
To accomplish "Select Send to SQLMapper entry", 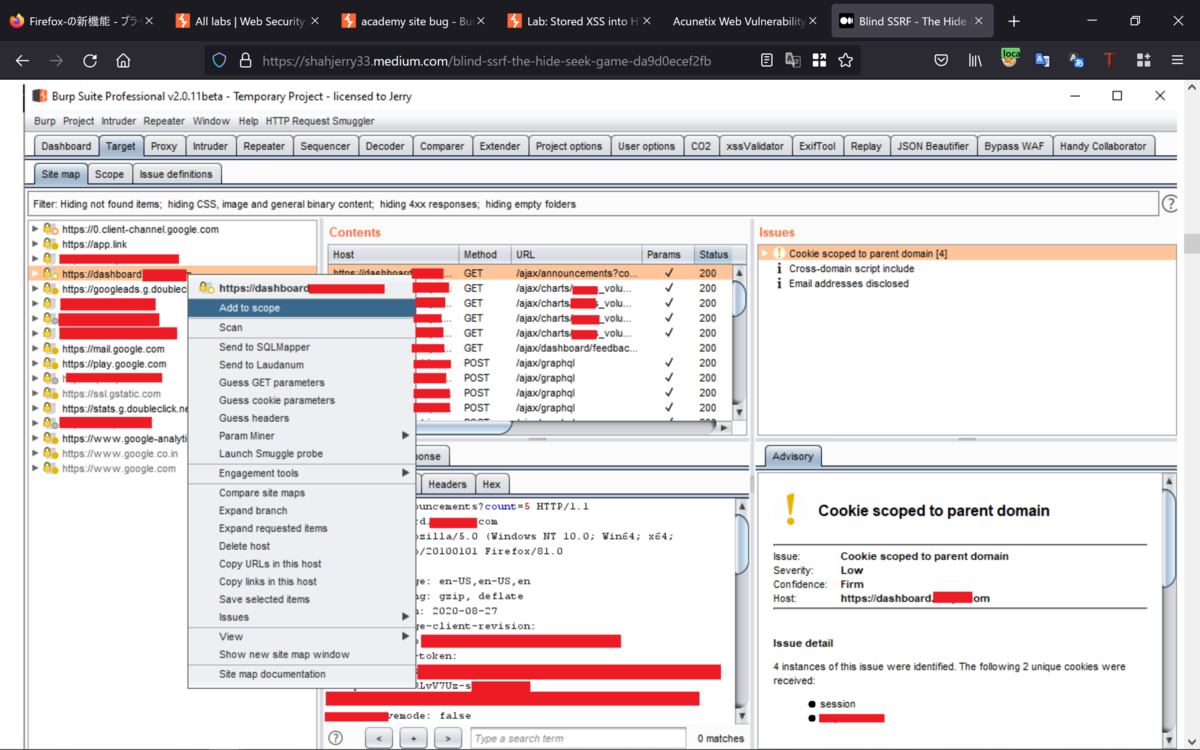I will [x=302, y=347].
